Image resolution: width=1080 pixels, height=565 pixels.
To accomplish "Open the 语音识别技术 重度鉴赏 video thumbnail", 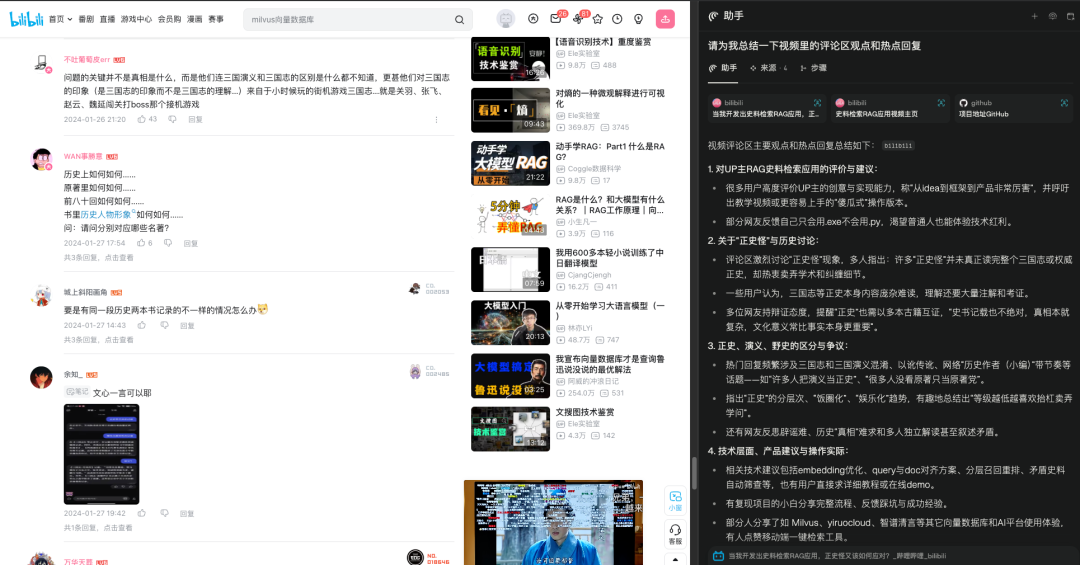I will (x=510, y=59).
